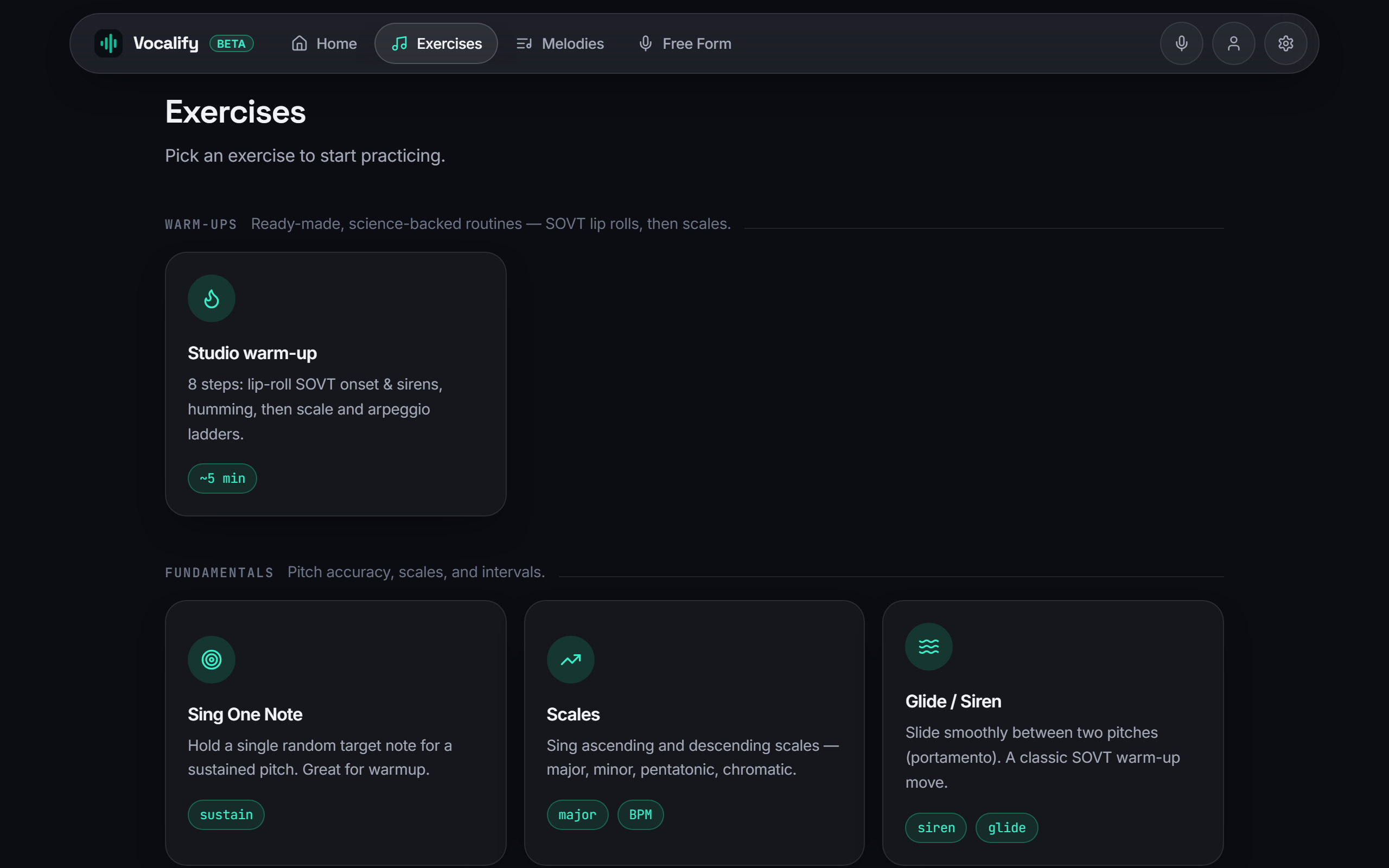The width and height of the screenshot is (1389, 868).
Task: Click the Scales description text
Action: [x=693, y=757]
